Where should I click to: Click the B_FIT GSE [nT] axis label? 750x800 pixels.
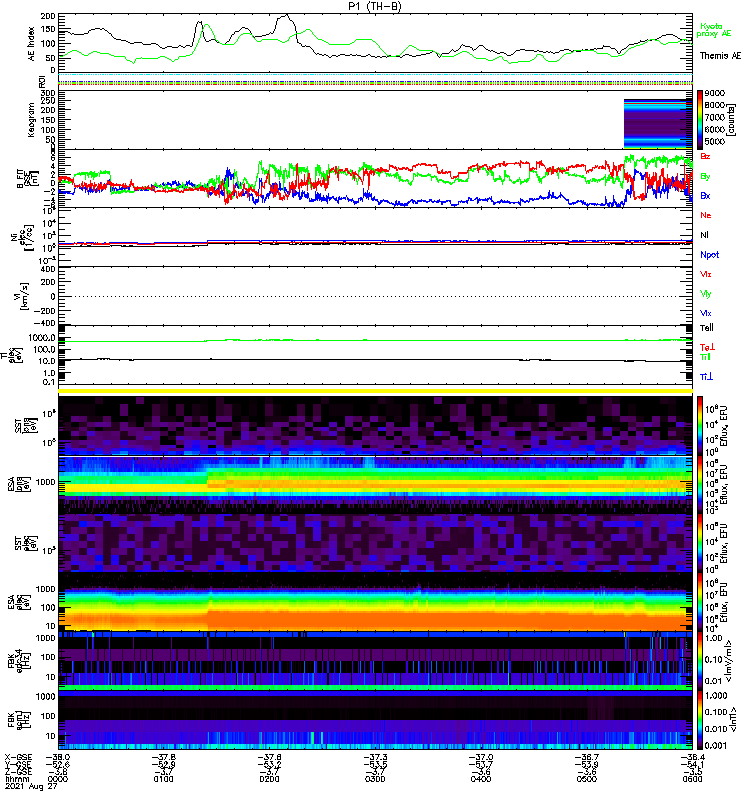click(27, 179)
